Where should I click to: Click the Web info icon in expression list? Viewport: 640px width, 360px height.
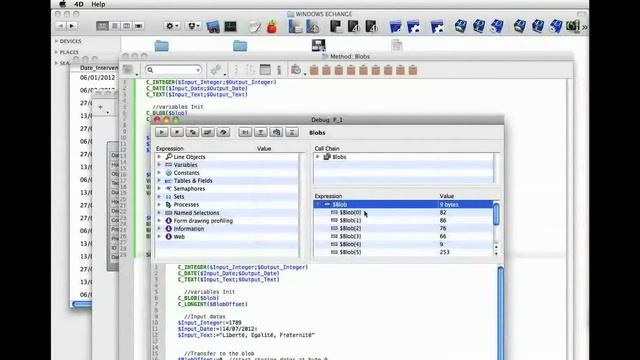point(168,236)
